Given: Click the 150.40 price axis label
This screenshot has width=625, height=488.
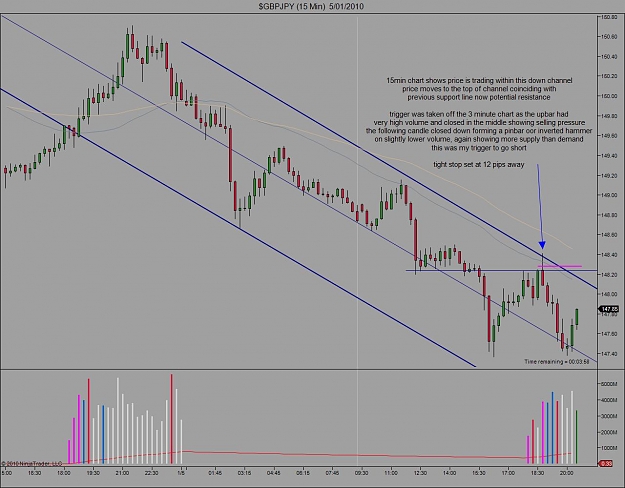Looking at the screenshot, I should tap(609, 57).
